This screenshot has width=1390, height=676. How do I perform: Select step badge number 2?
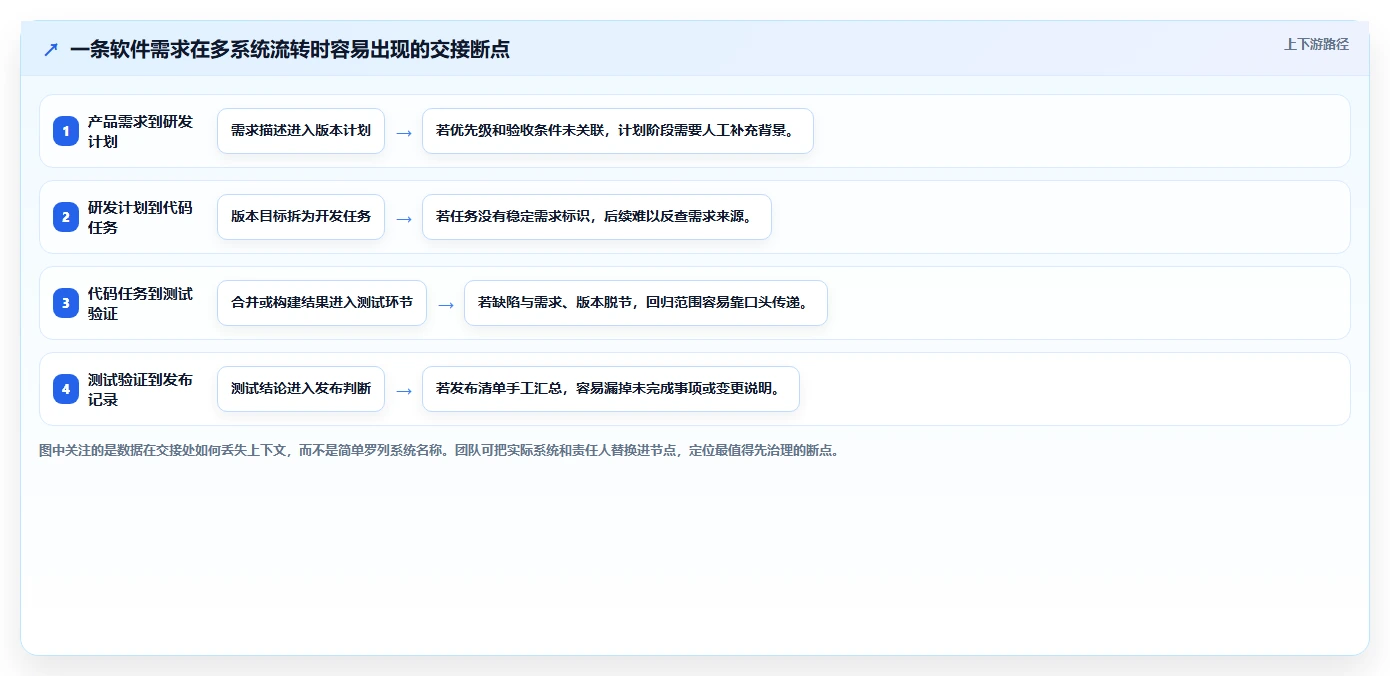(x=66, y=217)
